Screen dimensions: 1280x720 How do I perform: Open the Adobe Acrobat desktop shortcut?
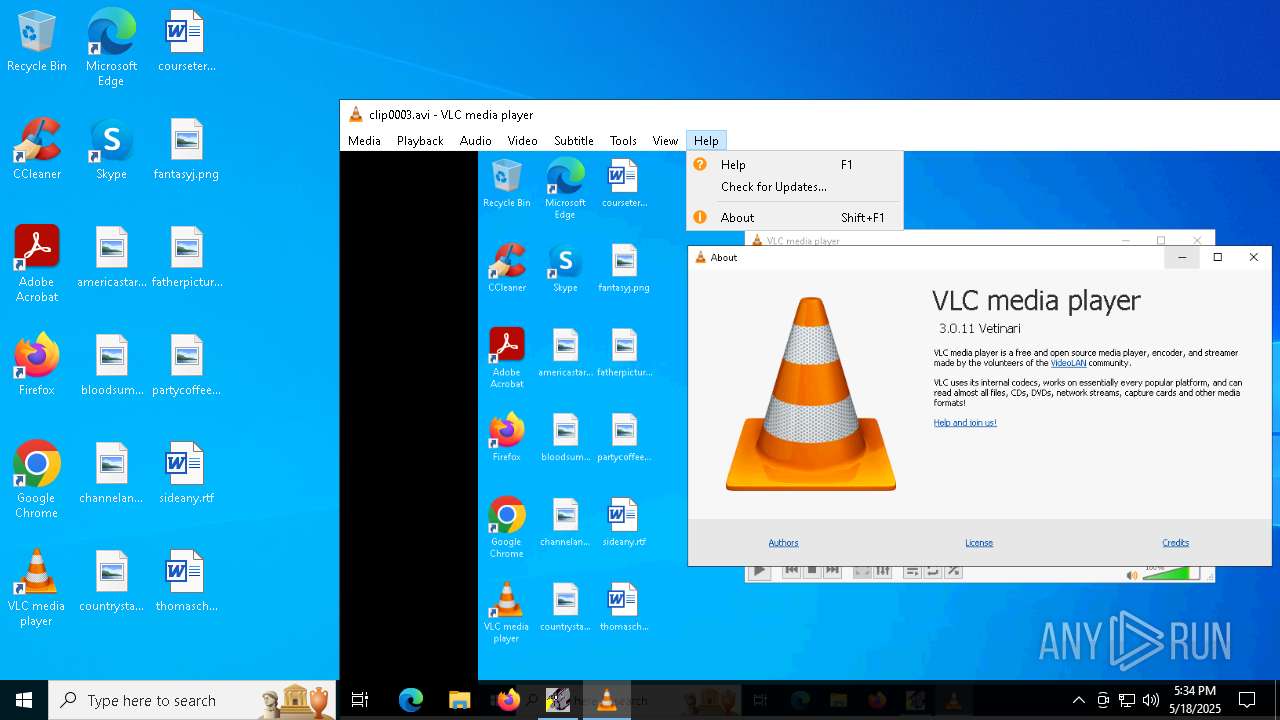point(37,264)
